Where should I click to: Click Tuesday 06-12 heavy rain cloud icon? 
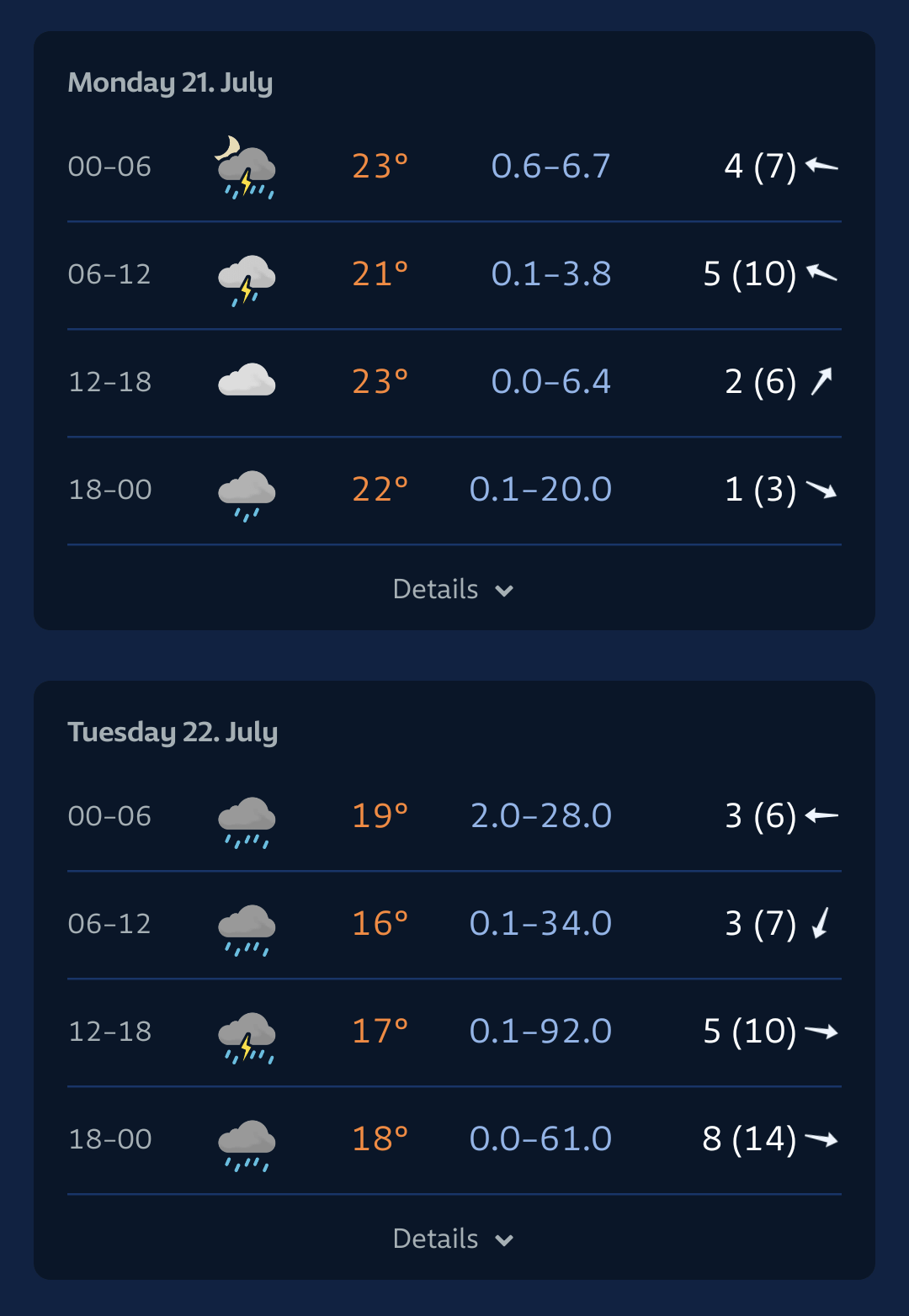click(x=247, y=930)
